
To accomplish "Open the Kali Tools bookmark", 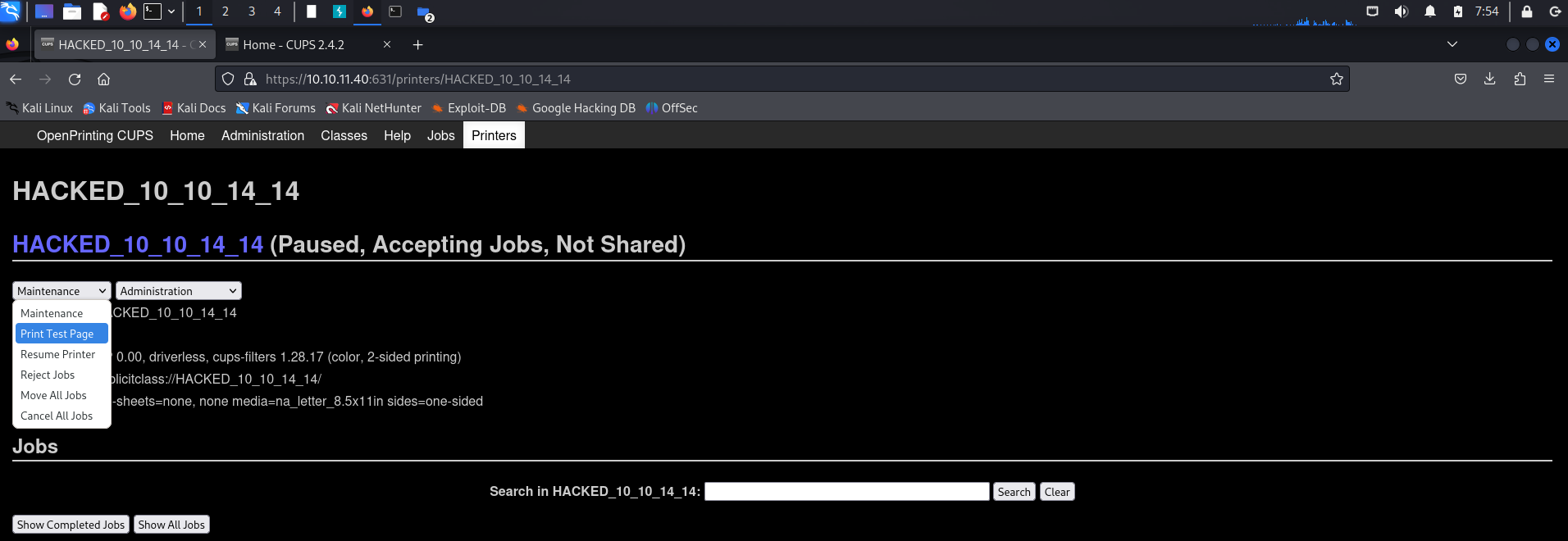I will [116, 108].
